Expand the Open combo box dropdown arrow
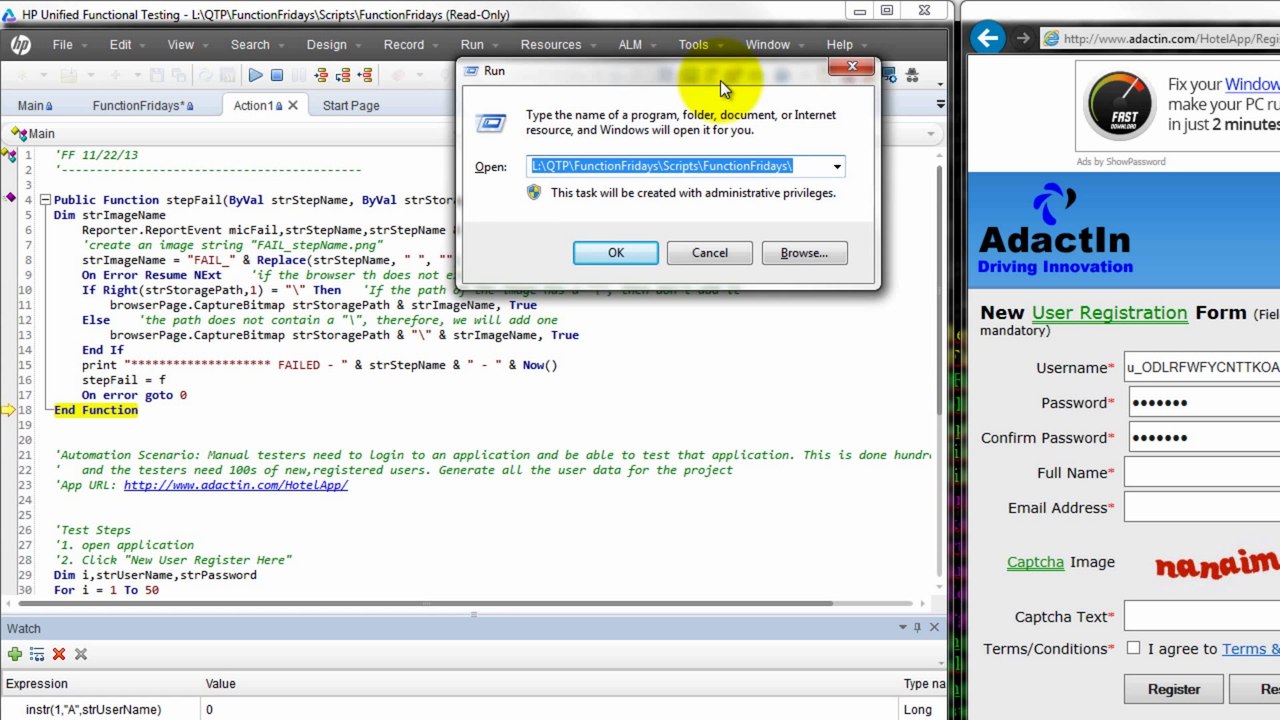This screenshot has width=1280, height=720. (837, 167)
